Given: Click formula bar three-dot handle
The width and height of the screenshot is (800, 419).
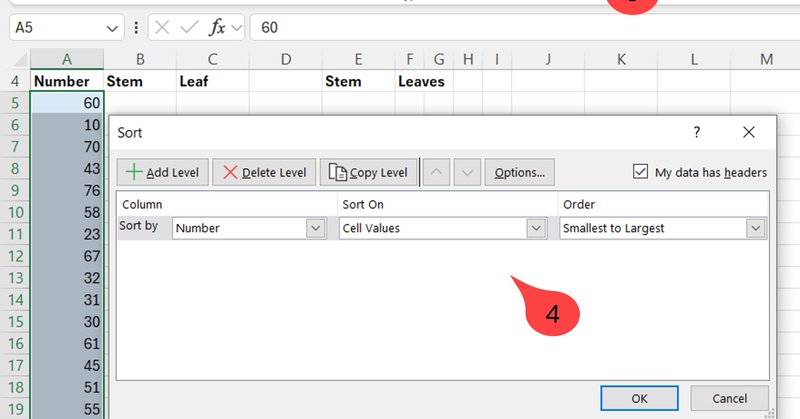Looking at the screenshot, I should (x=136, y=28).
